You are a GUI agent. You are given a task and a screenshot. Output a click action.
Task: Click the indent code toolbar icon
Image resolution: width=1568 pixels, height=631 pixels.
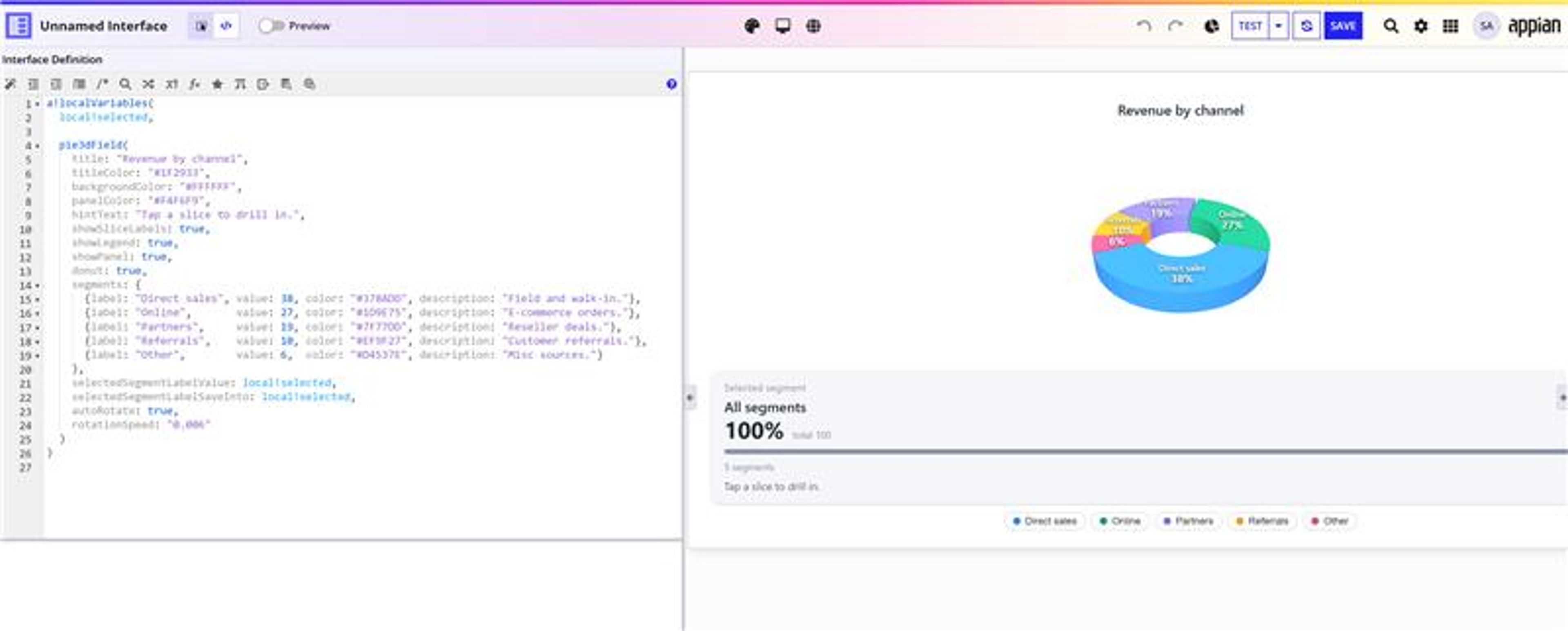tap(33, 84)
